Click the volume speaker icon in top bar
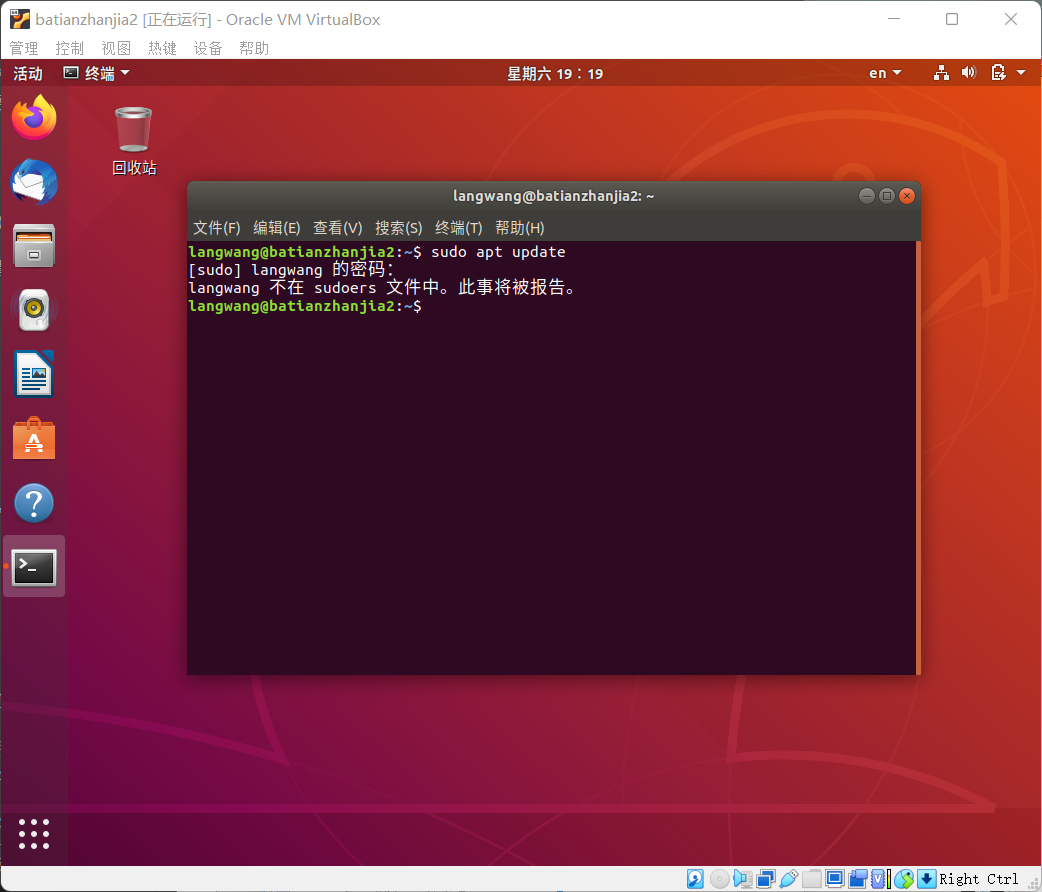Screen dimensions: 1042x892 (969, 72)
